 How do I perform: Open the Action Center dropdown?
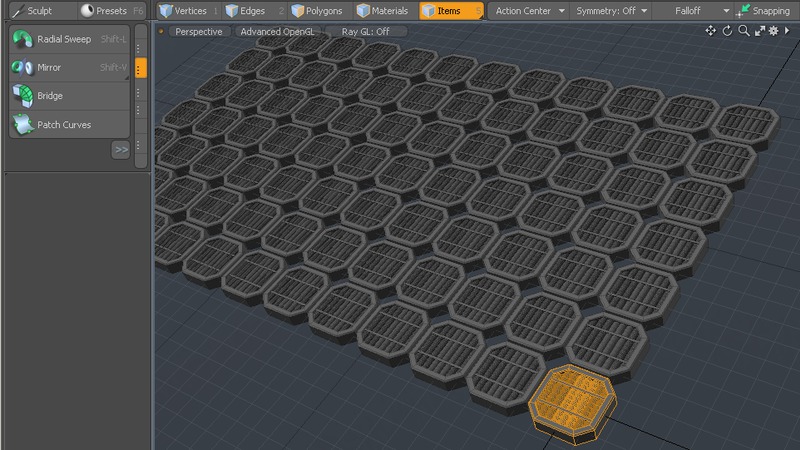(530, 11)
